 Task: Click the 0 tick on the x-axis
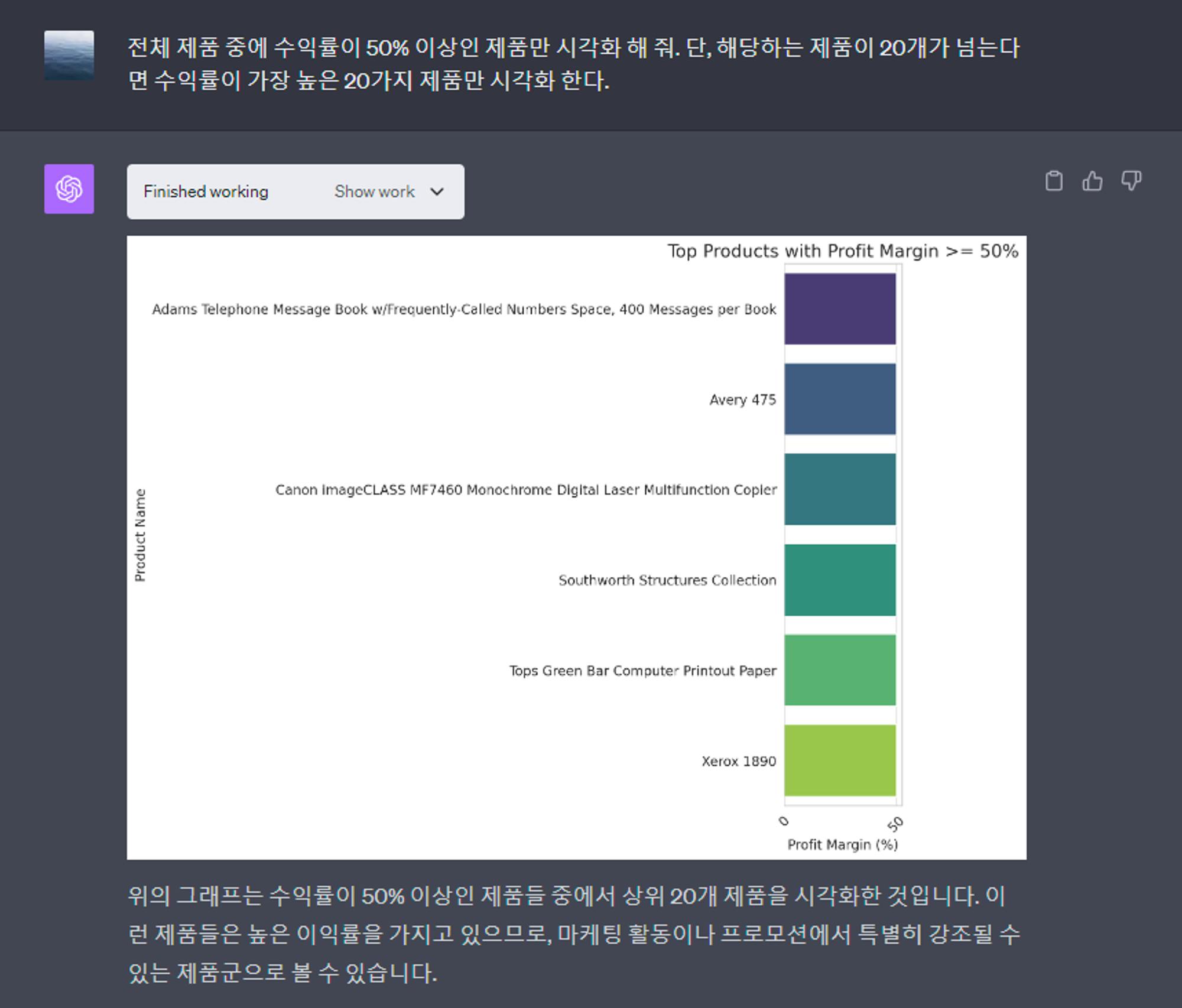coord(784,821)
